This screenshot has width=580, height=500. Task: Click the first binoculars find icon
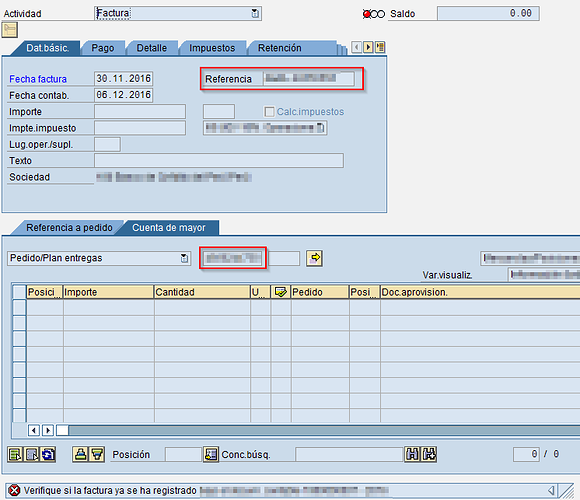point(412,454)
